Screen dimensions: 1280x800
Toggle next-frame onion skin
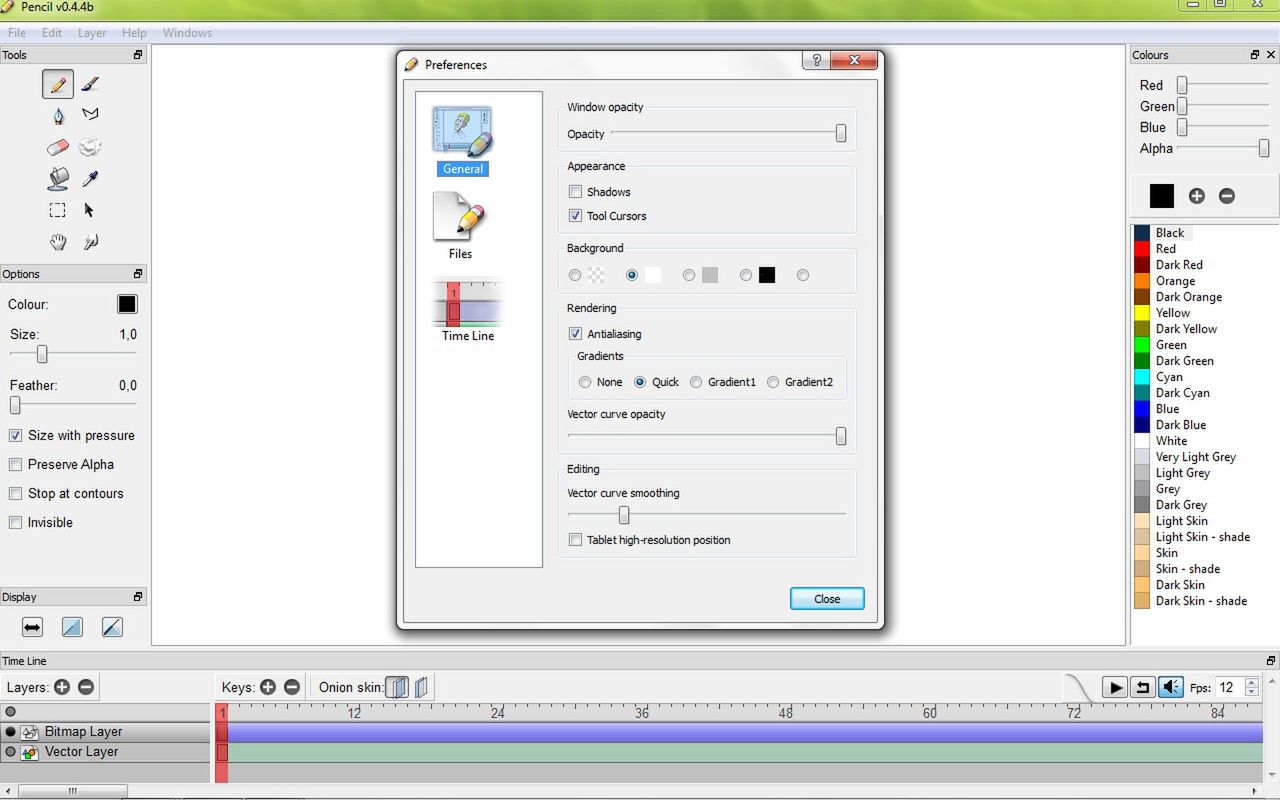[422, 687]
